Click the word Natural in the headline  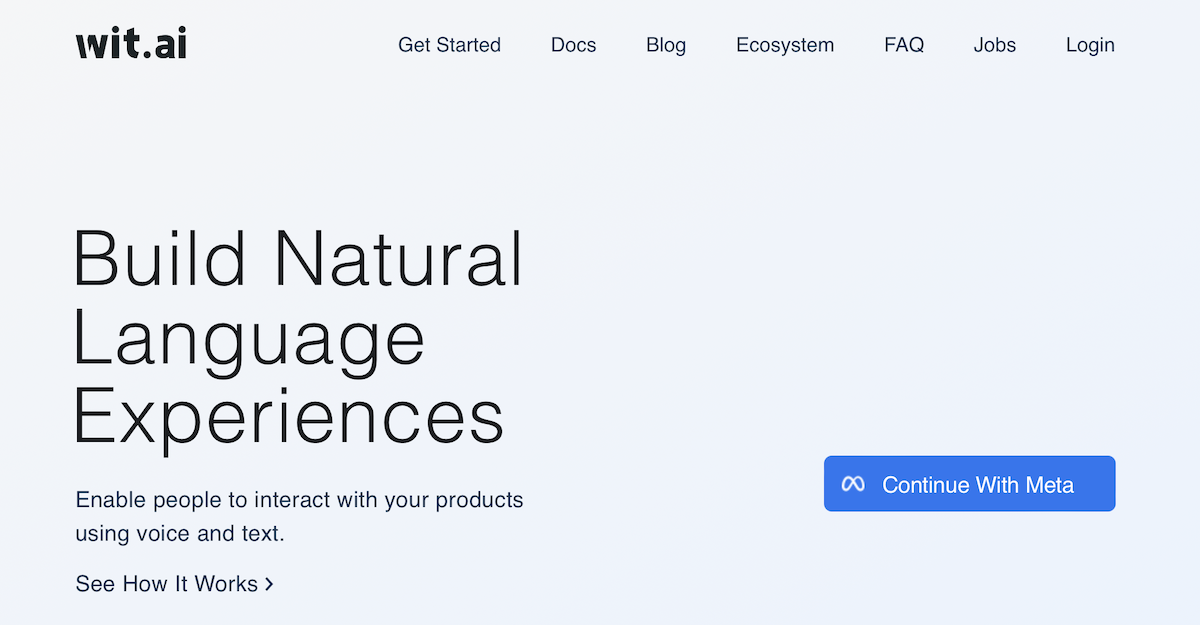[398, 259]
